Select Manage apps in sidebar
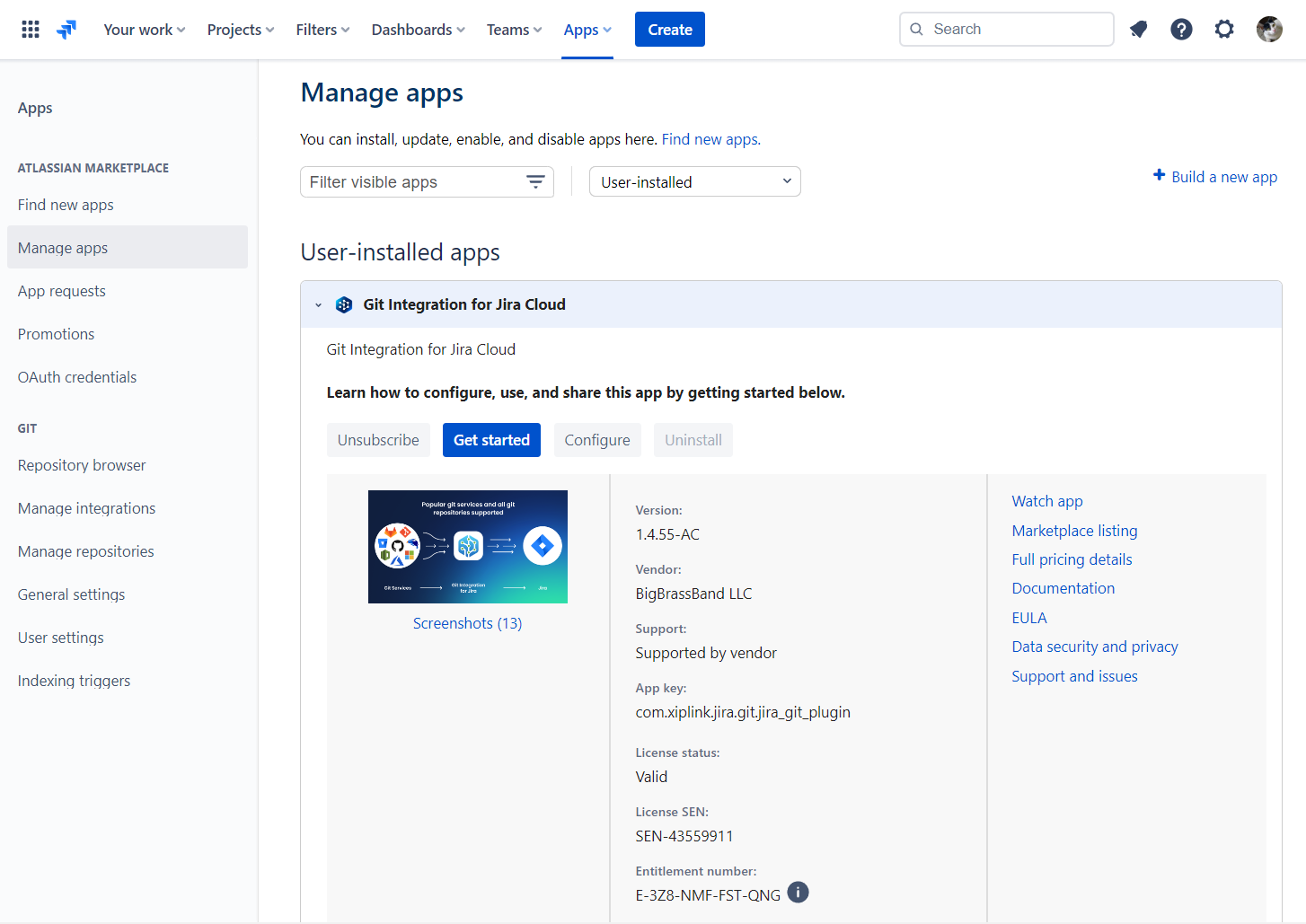The width and height of the screenshot is (1306, 924). coord(128,248)
